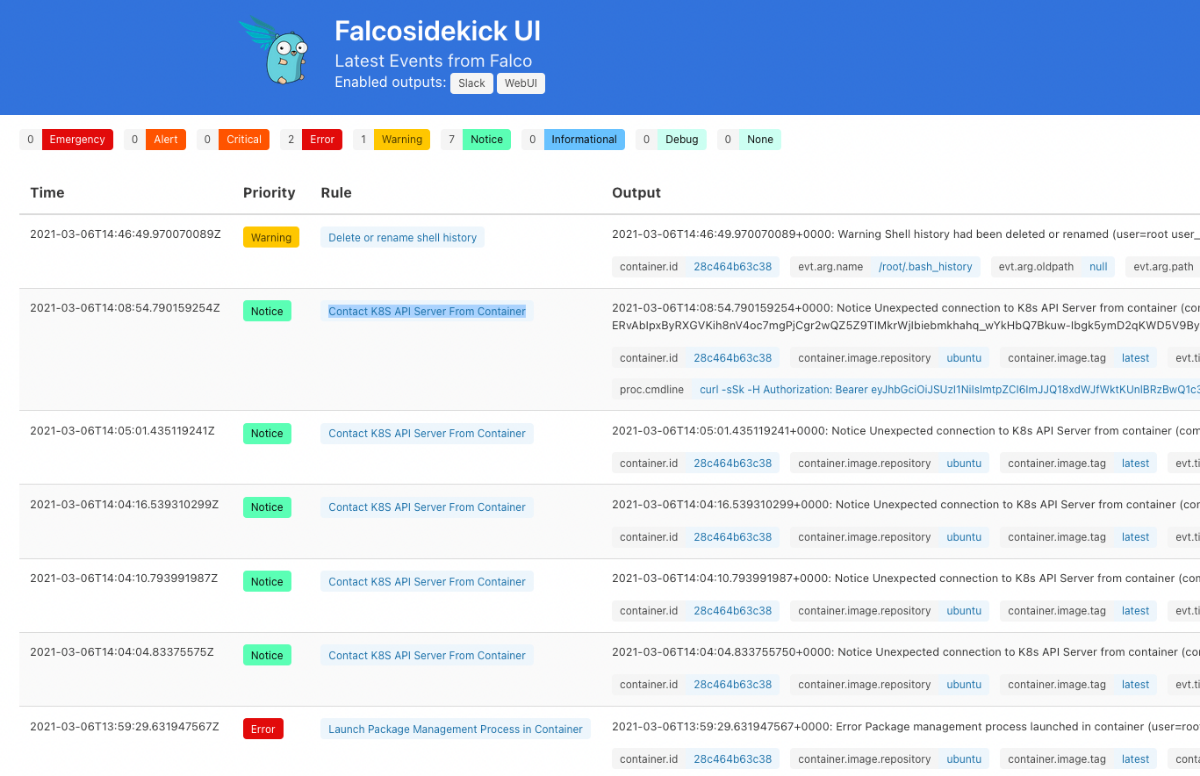The image size is (1200, 776).
Task: Click the Falco gopher mascot logo
Action: pyautogui.click(x=273, y=51)
